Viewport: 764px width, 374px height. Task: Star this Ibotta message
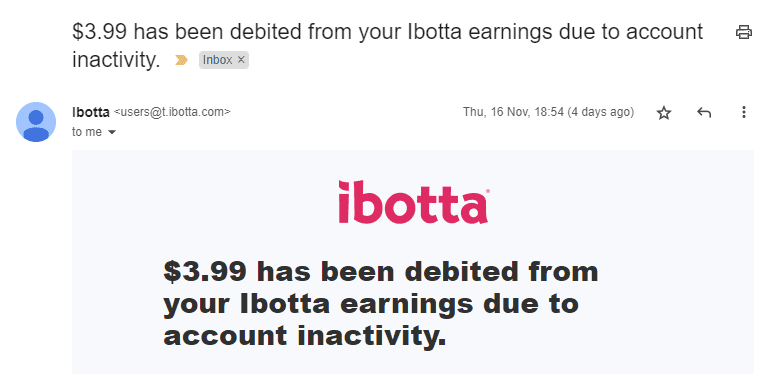[664, 113]
